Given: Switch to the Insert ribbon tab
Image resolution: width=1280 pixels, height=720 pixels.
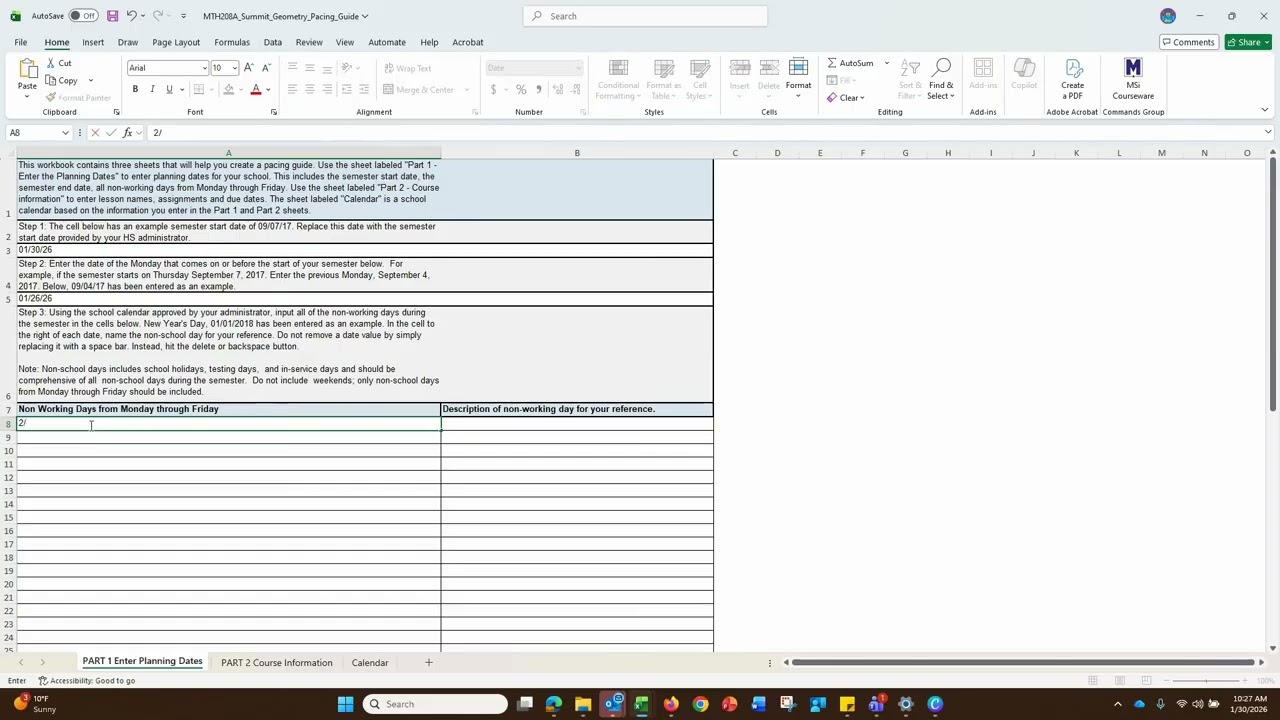Looking at the screenshot, I should tap(93, 42).
